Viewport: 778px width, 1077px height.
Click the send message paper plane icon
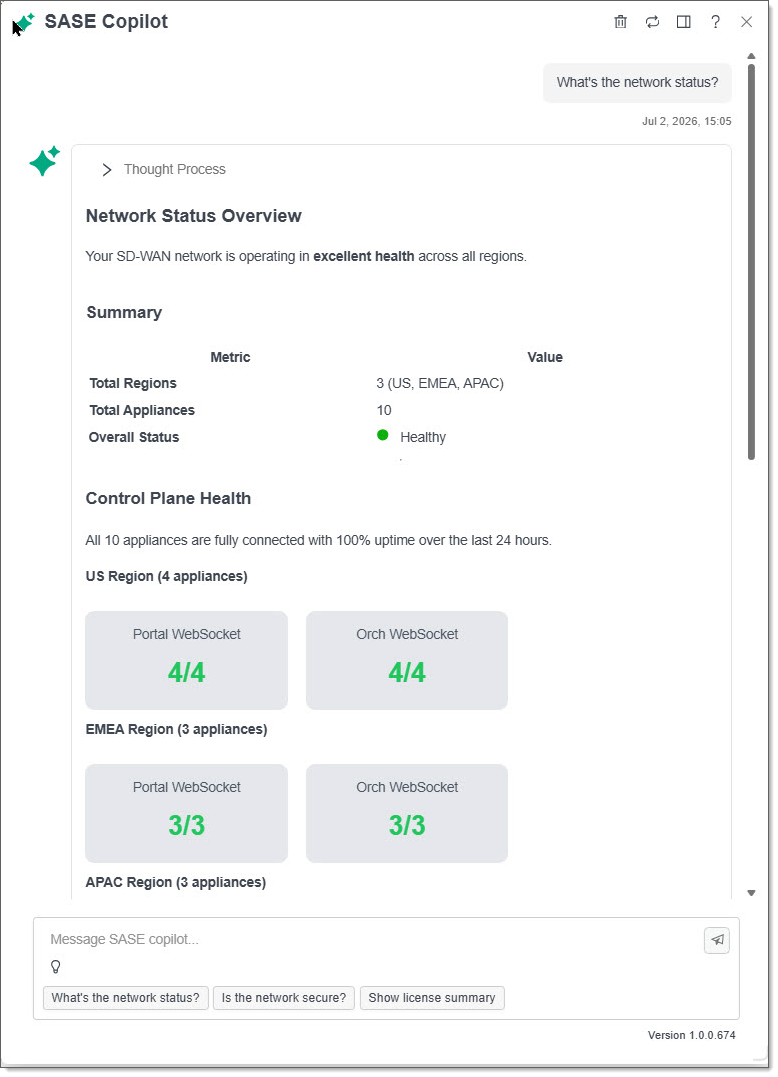717,940
